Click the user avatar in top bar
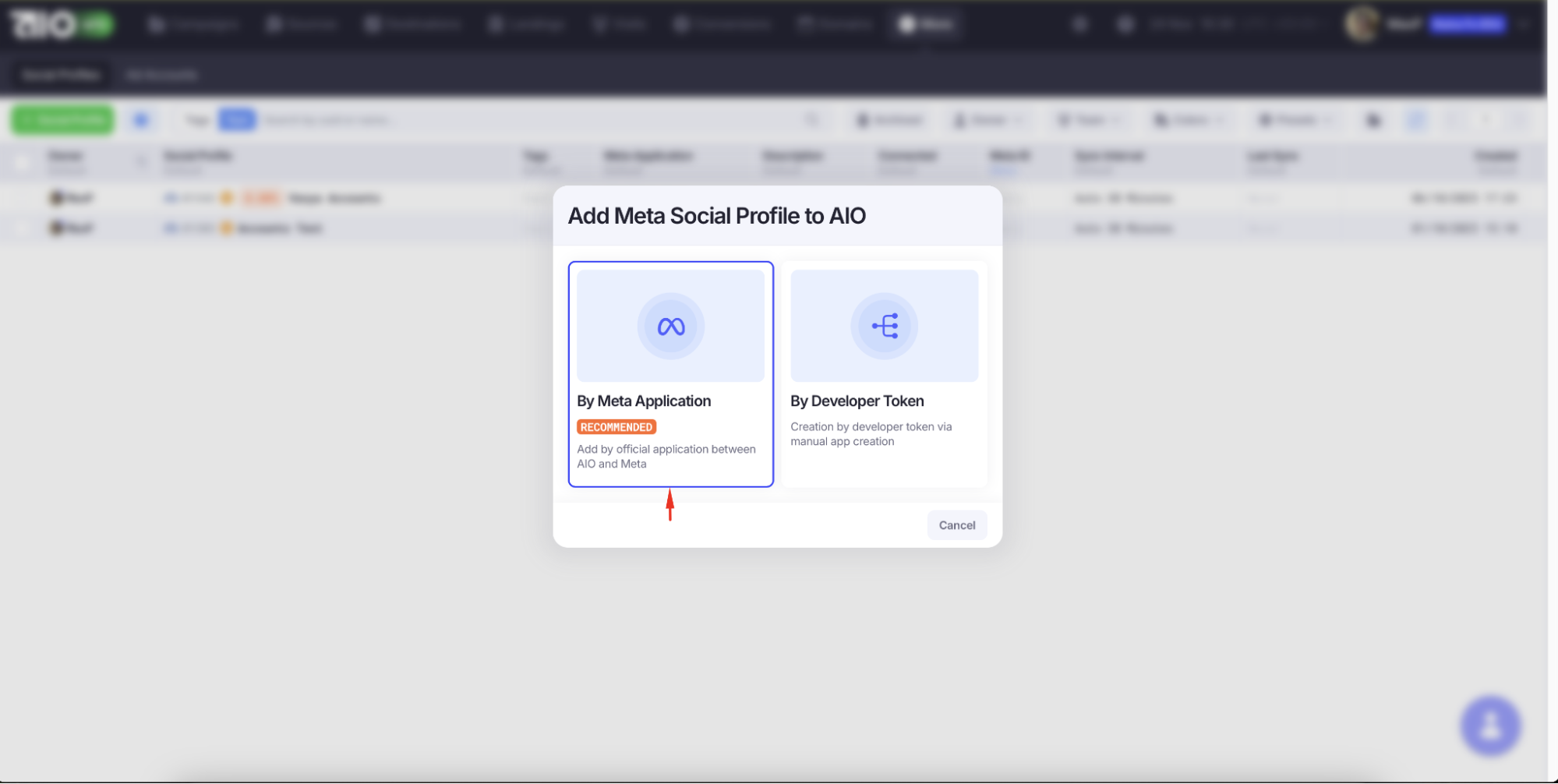This screenshot has height=784, width=1558. [x=1362, y=25]
